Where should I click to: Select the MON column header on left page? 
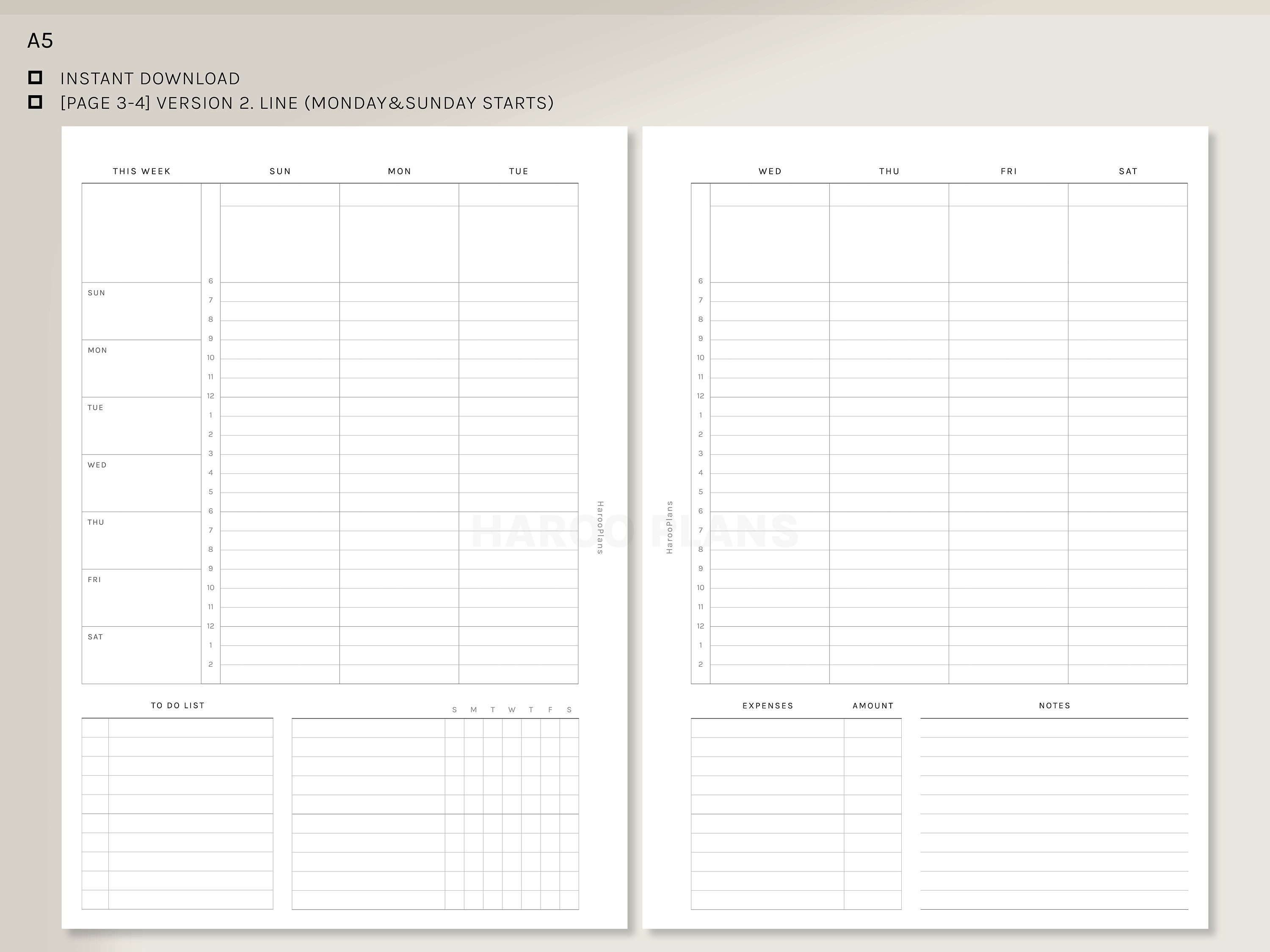point(400,171)
